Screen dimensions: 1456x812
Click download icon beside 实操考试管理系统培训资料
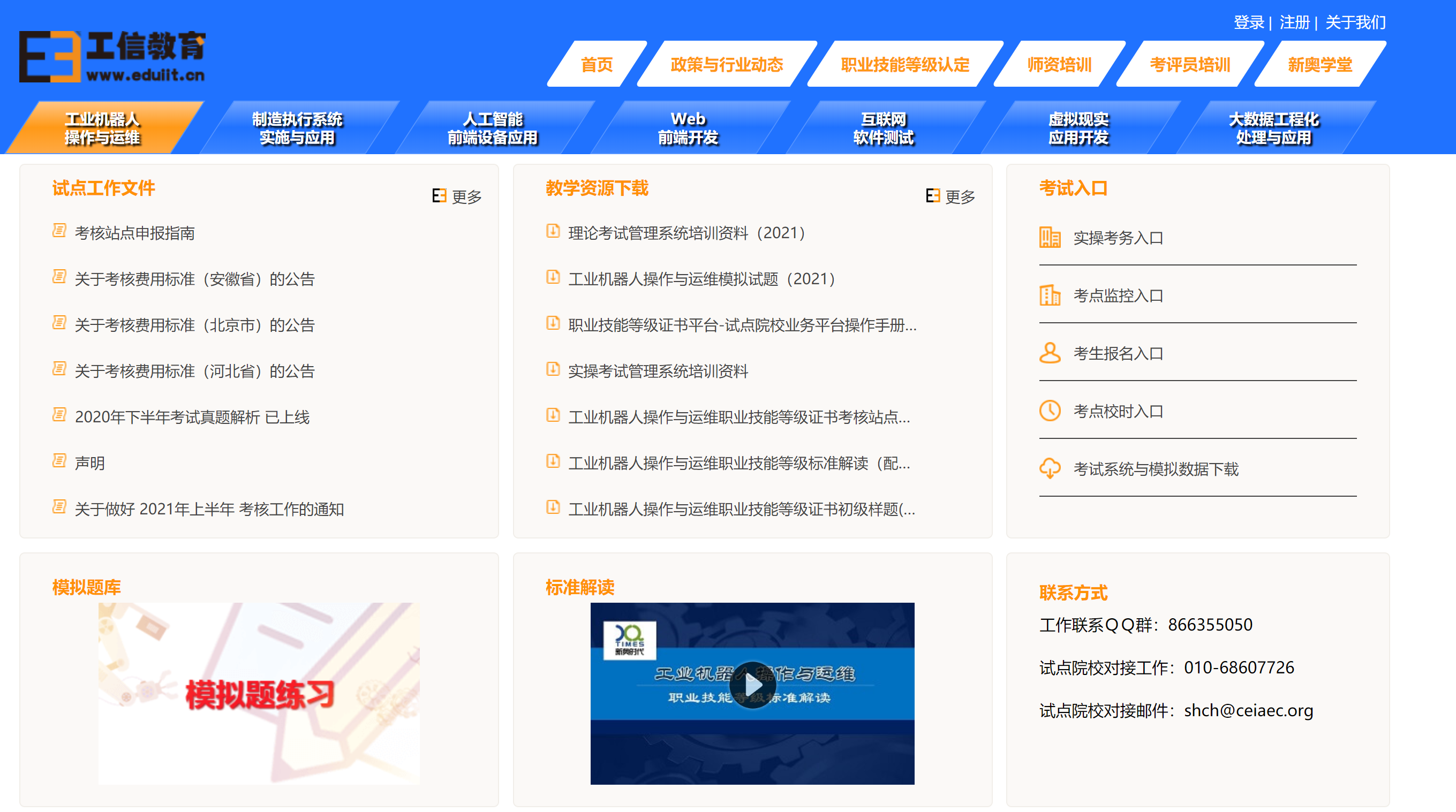tap(553, 369)
